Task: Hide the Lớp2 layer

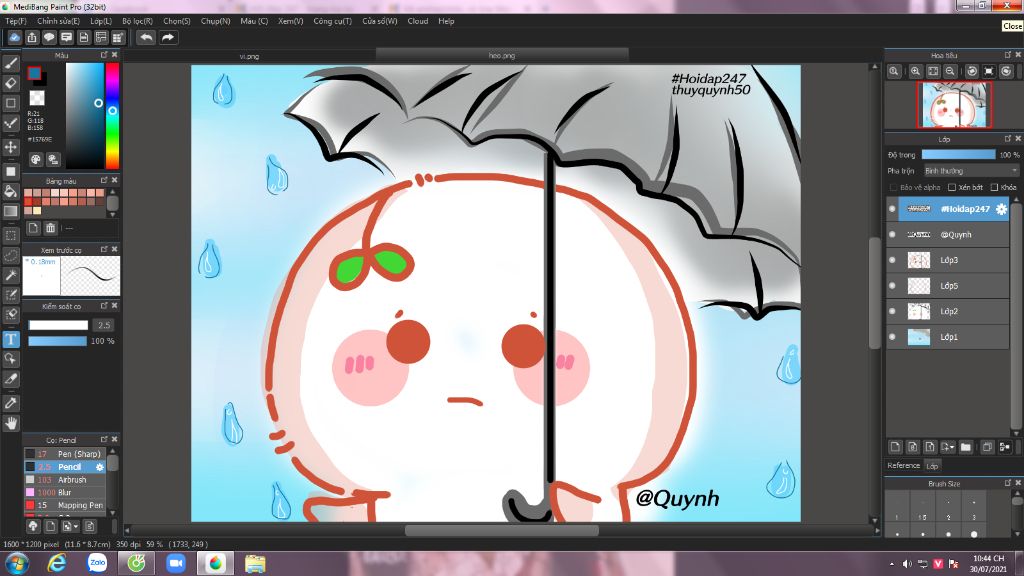Action: pos(893,311)
